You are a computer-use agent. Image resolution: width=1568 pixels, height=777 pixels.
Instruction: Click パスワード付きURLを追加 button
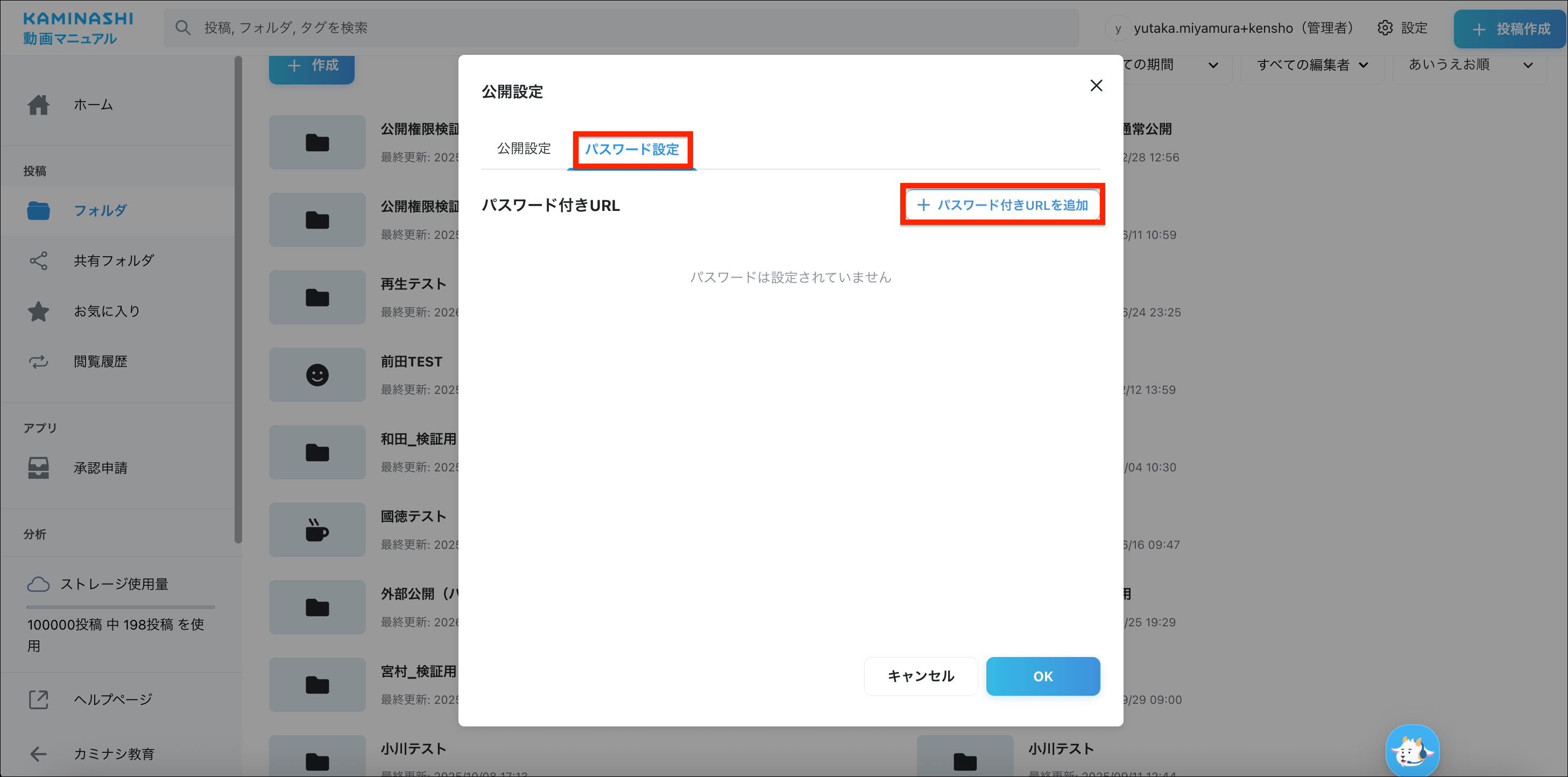pyautogui.click(x=1002, y=205)
